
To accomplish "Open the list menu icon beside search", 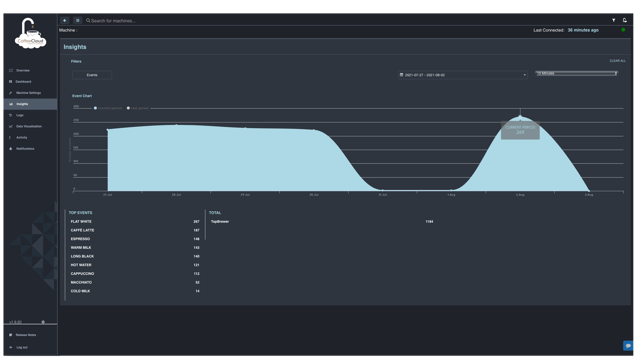I will pyautogui.click(x=77, y=20).
